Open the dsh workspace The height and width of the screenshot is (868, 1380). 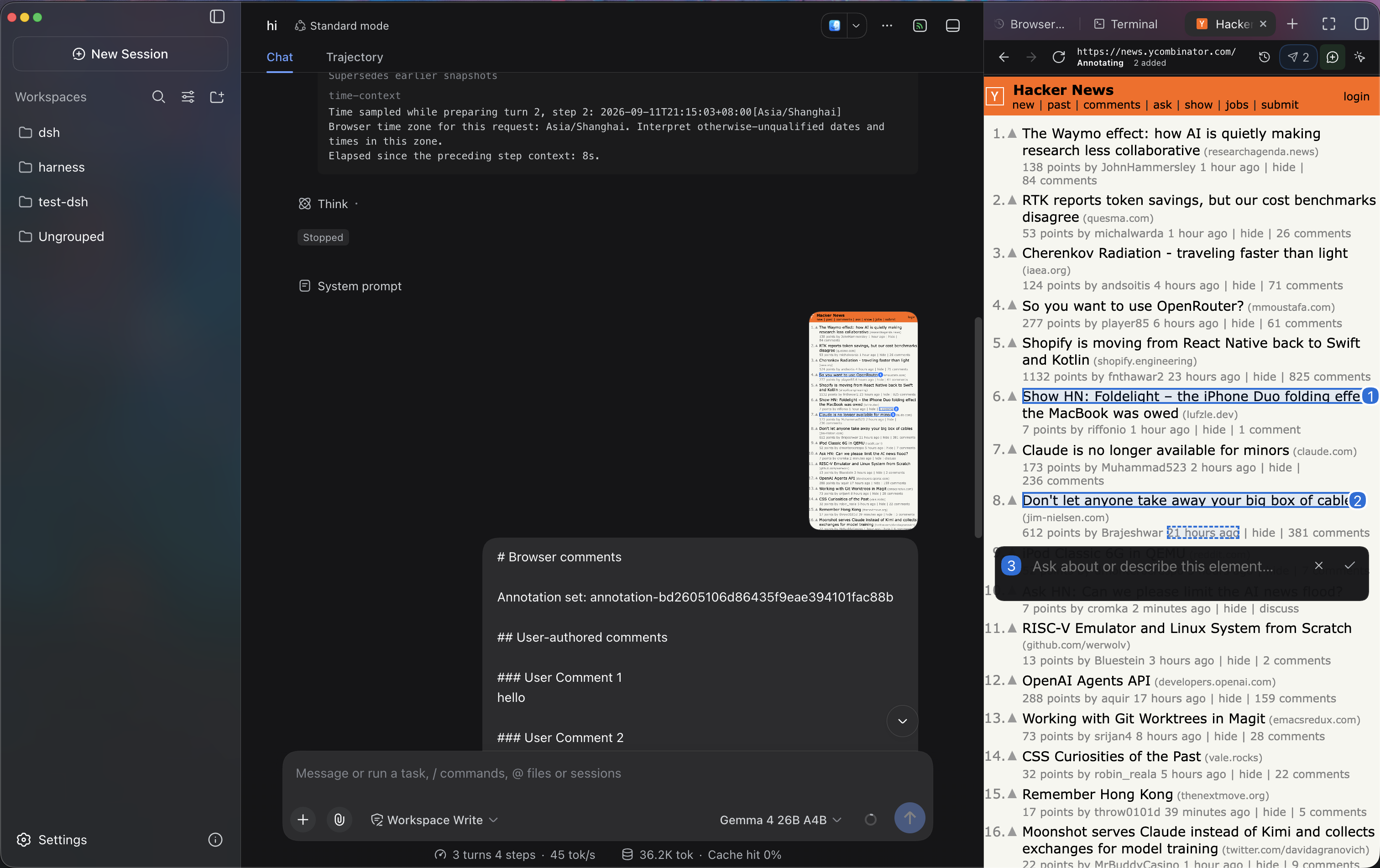click(x=120, y=132)
